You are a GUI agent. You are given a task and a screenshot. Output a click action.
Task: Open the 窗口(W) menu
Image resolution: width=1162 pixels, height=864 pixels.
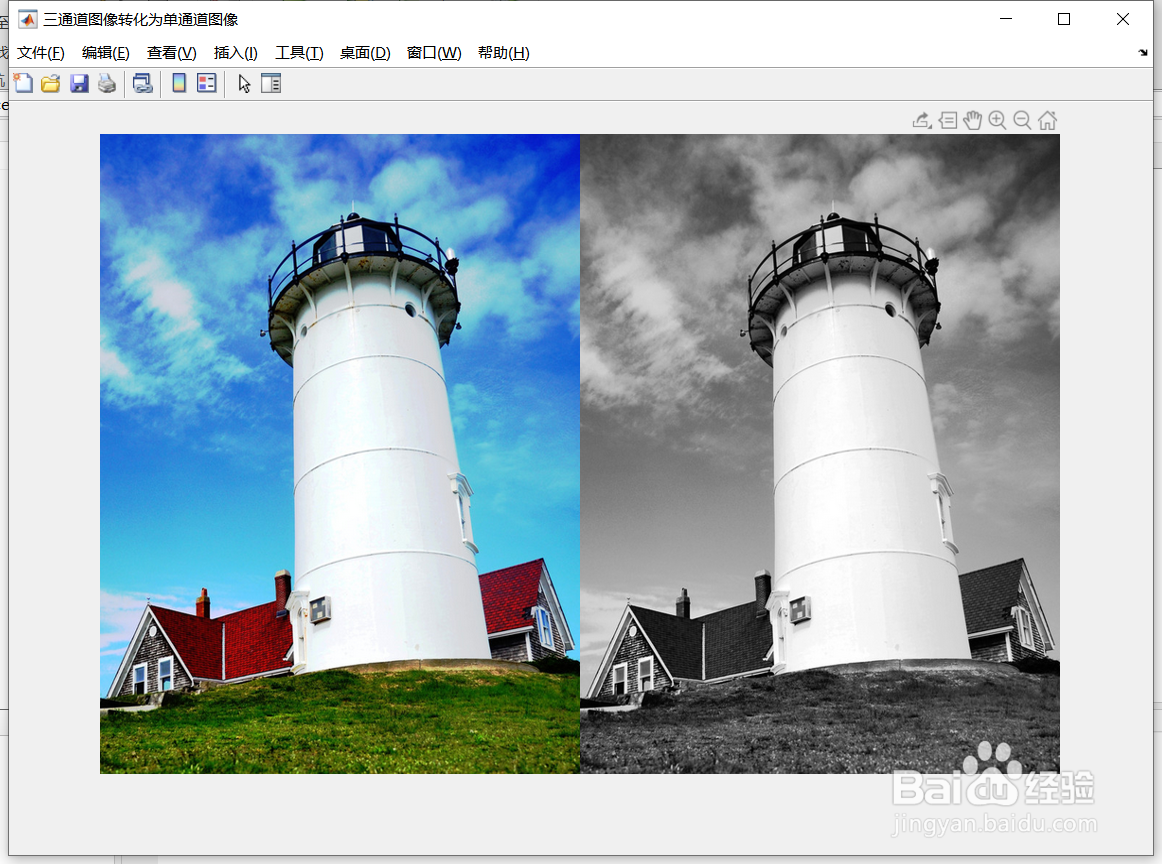434,53
